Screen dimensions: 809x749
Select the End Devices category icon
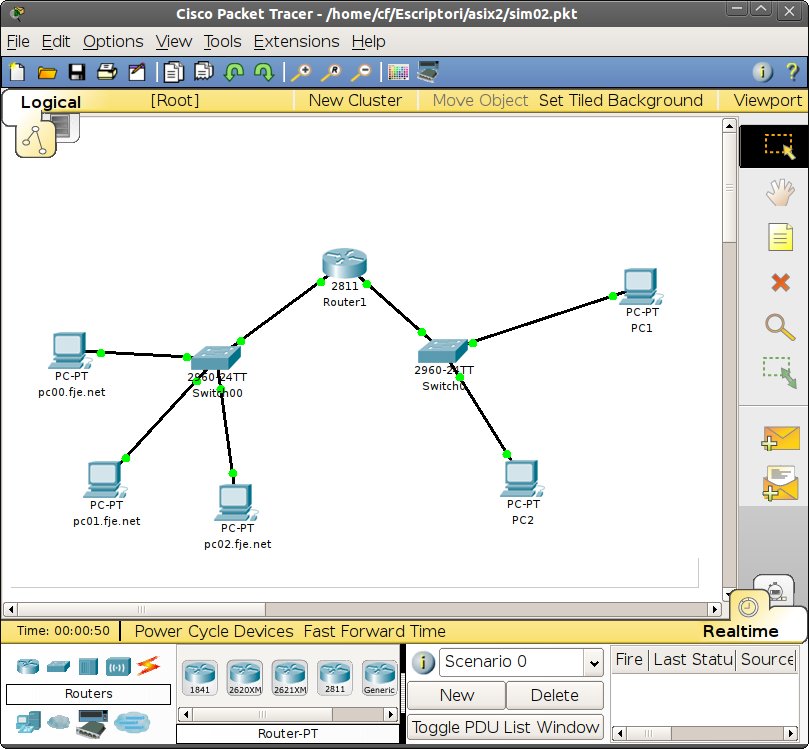[x=28, y=722]
